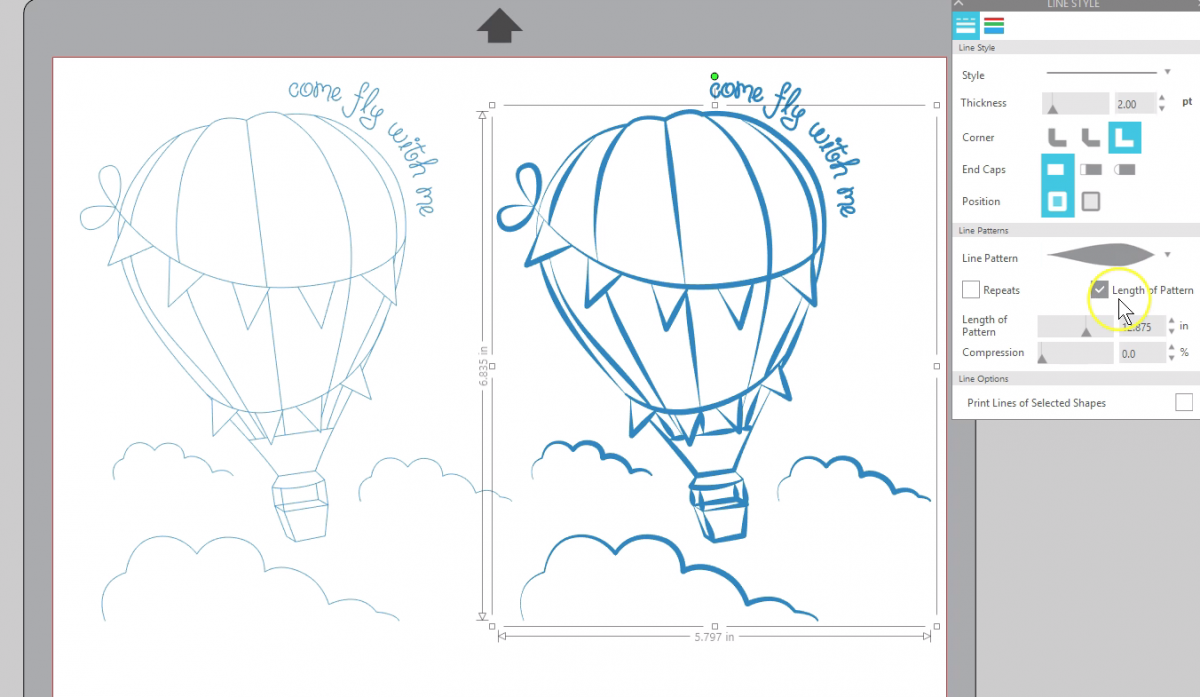This screenshot has width=1200, height=697.
Task: Click the Compression value field showing 0.0
Action: [1142, 353]
